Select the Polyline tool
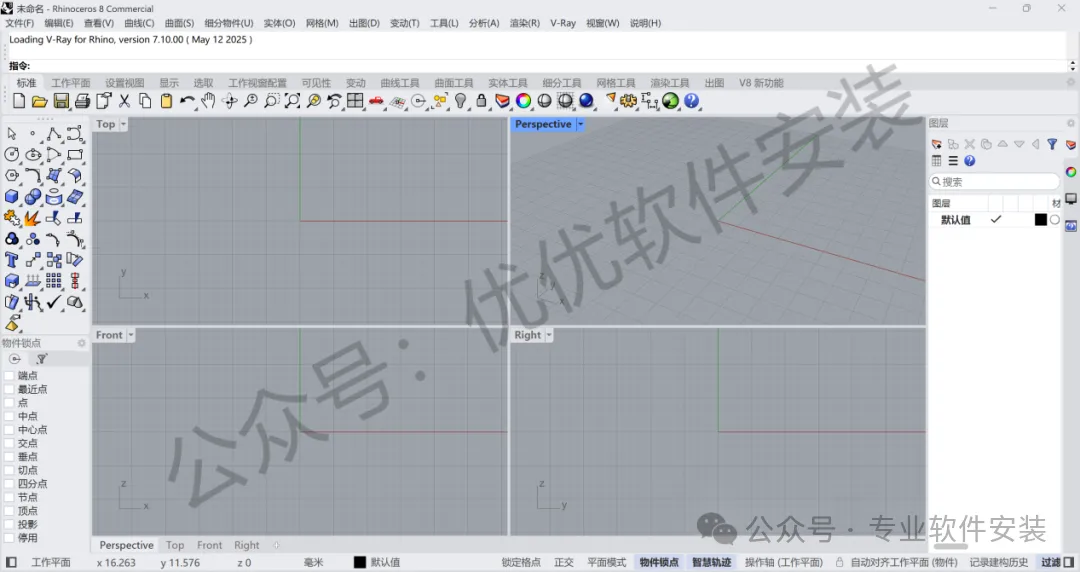The height and width of the screenshot is (572, 1080). 54,134
